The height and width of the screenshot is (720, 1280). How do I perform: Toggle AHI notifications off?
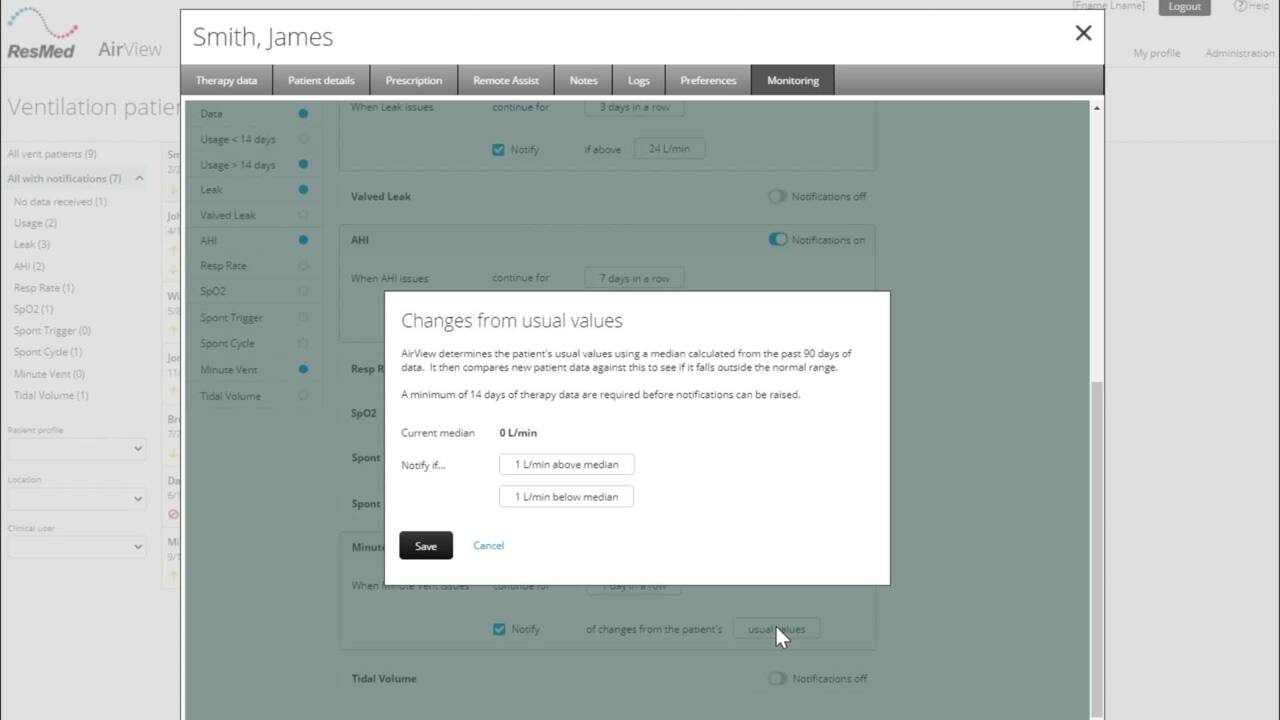coord(777,240)
